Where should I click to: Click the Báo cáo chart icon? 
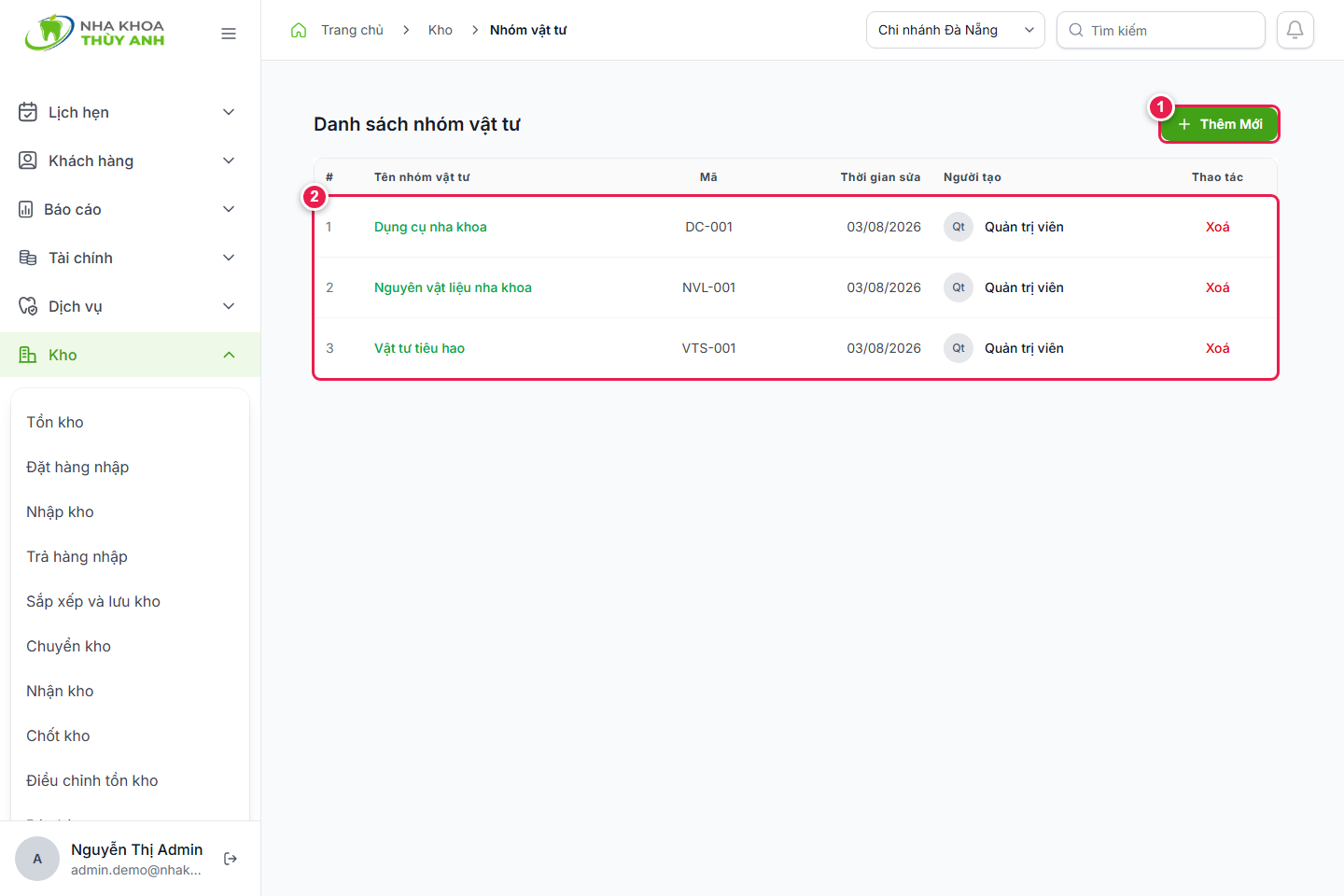click(26, 209)
